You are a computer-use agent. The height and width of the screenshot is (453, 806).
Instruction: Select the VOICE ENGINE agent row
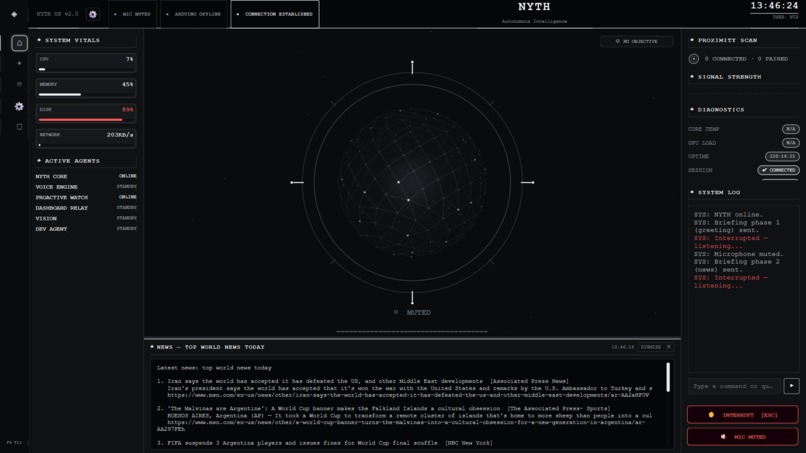pos(86,187)
